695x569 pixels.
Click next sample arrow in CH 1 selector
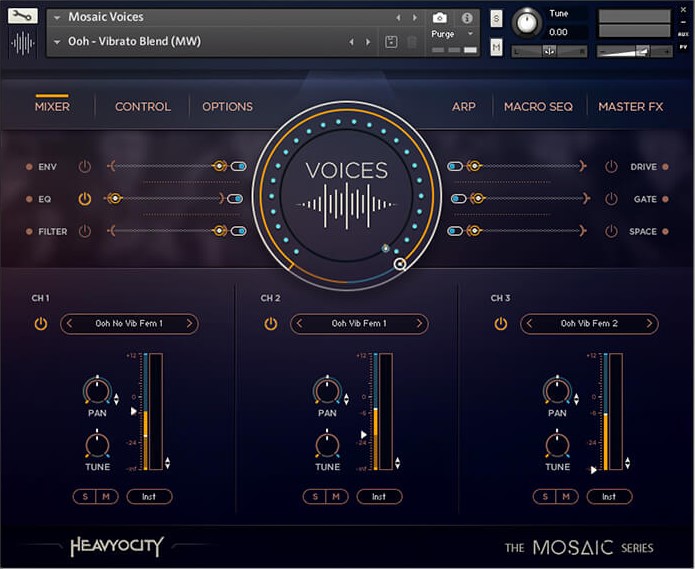pyautogui.click(x=189, y=323)
